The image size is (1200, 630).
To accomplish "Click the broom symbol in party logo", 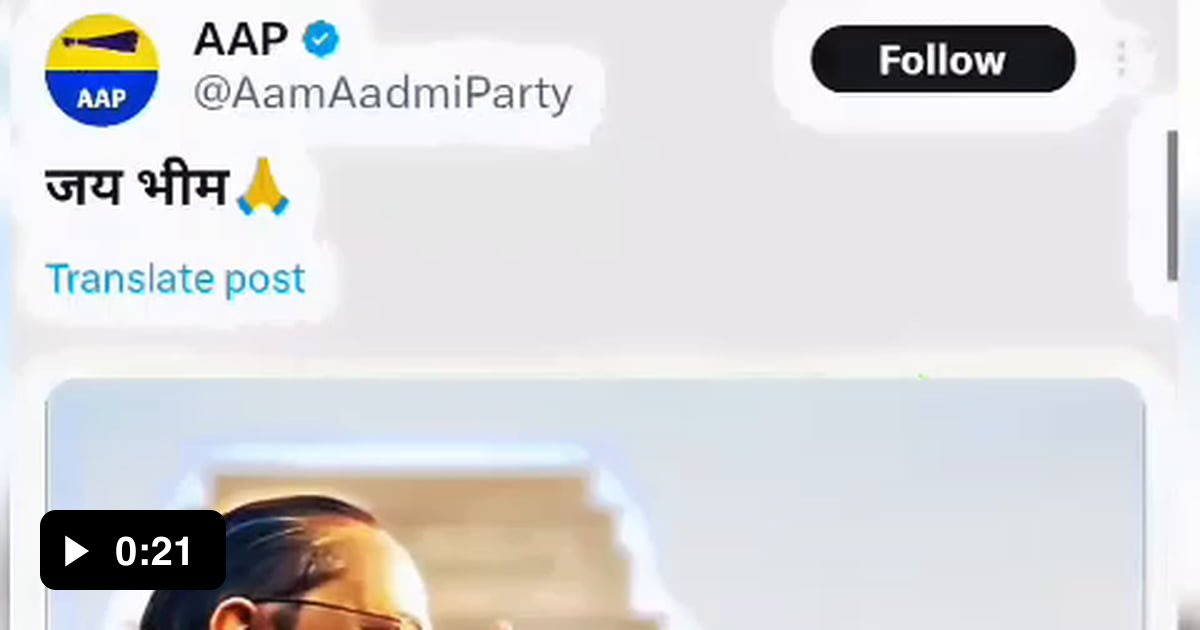I will pos(102,44).
